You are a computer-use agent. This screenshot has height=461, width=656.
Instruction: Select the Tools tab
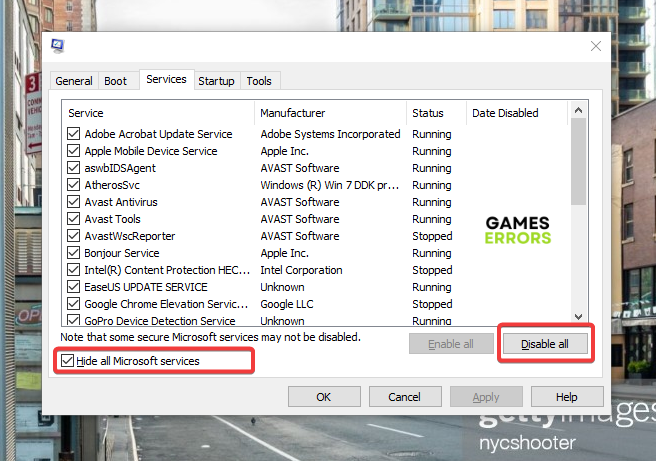(259, 81)
